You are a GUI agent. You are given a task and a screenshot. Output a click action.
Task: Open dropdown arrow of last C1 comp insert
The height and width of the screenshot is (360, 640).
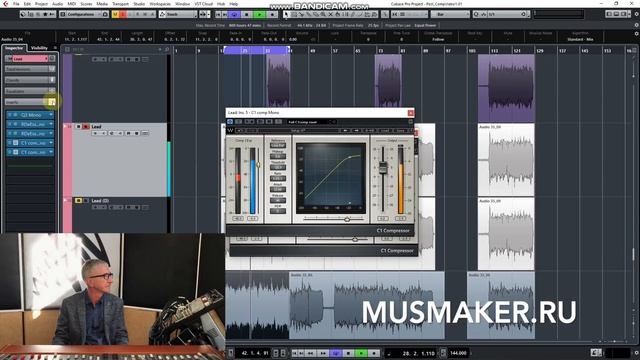click(x=51, y=152)
